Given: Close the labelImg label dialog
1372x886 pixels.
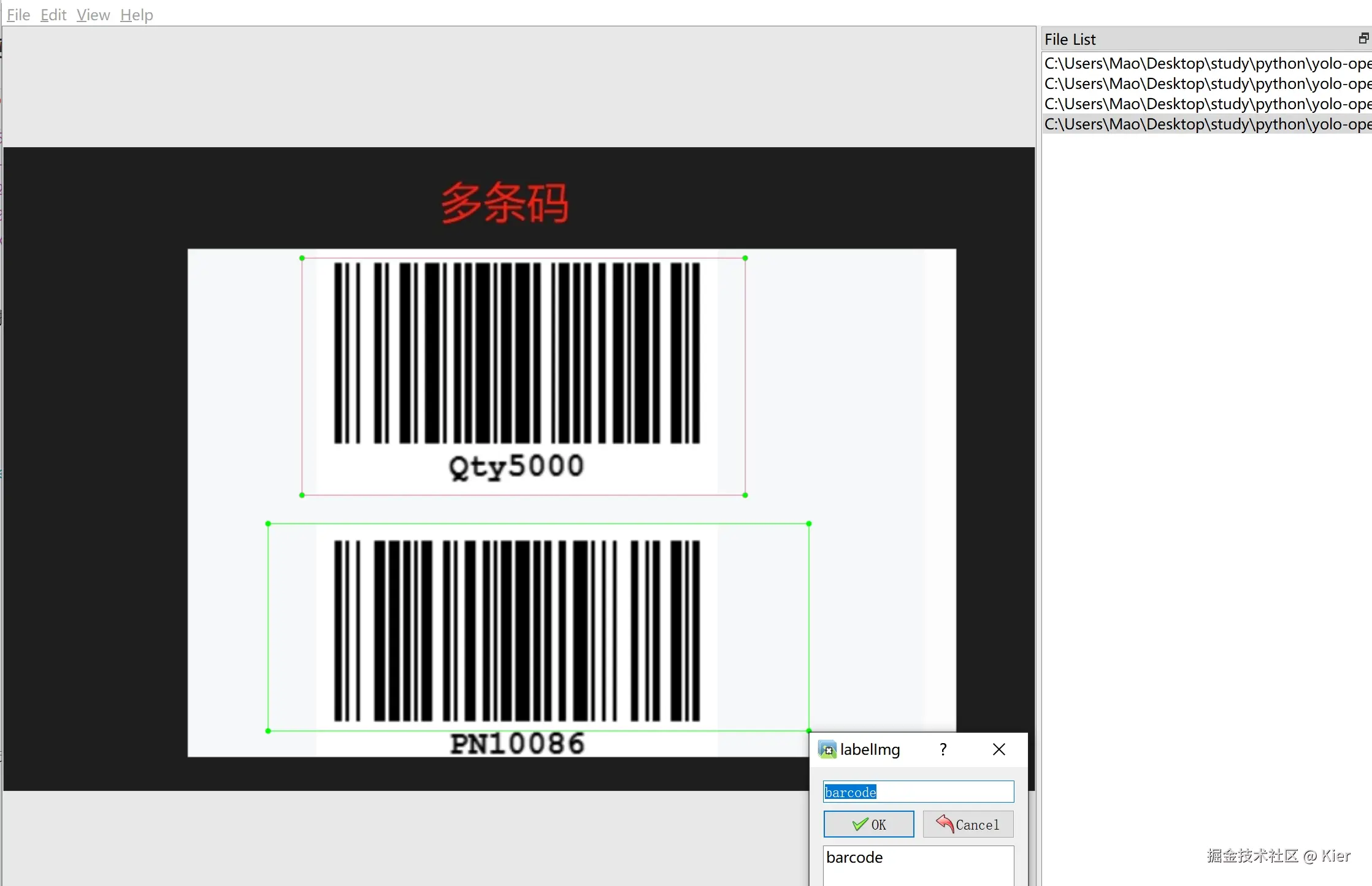Looking at the screenshot, I should 999,749.
